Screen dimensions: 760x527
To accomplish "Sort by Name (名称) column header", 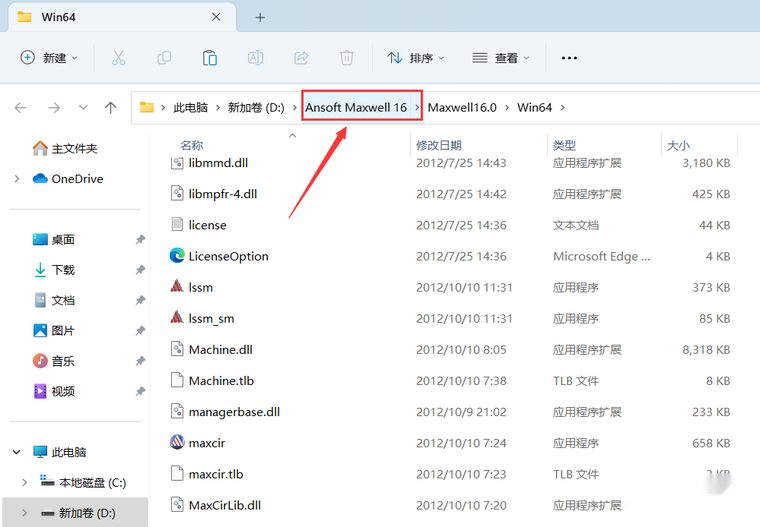I will [x=191, y=145].
